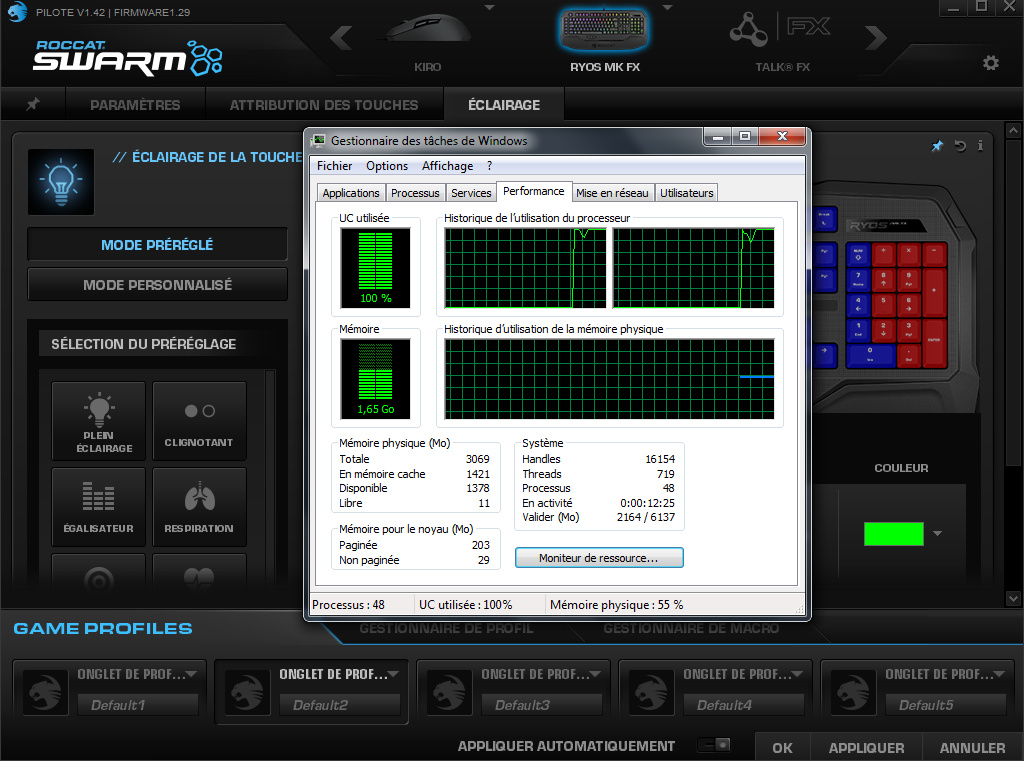This screenshot has height=761, width=1024.
Task: Click the undo reset icon in lighting panel
Action: (x=960, y=146)
